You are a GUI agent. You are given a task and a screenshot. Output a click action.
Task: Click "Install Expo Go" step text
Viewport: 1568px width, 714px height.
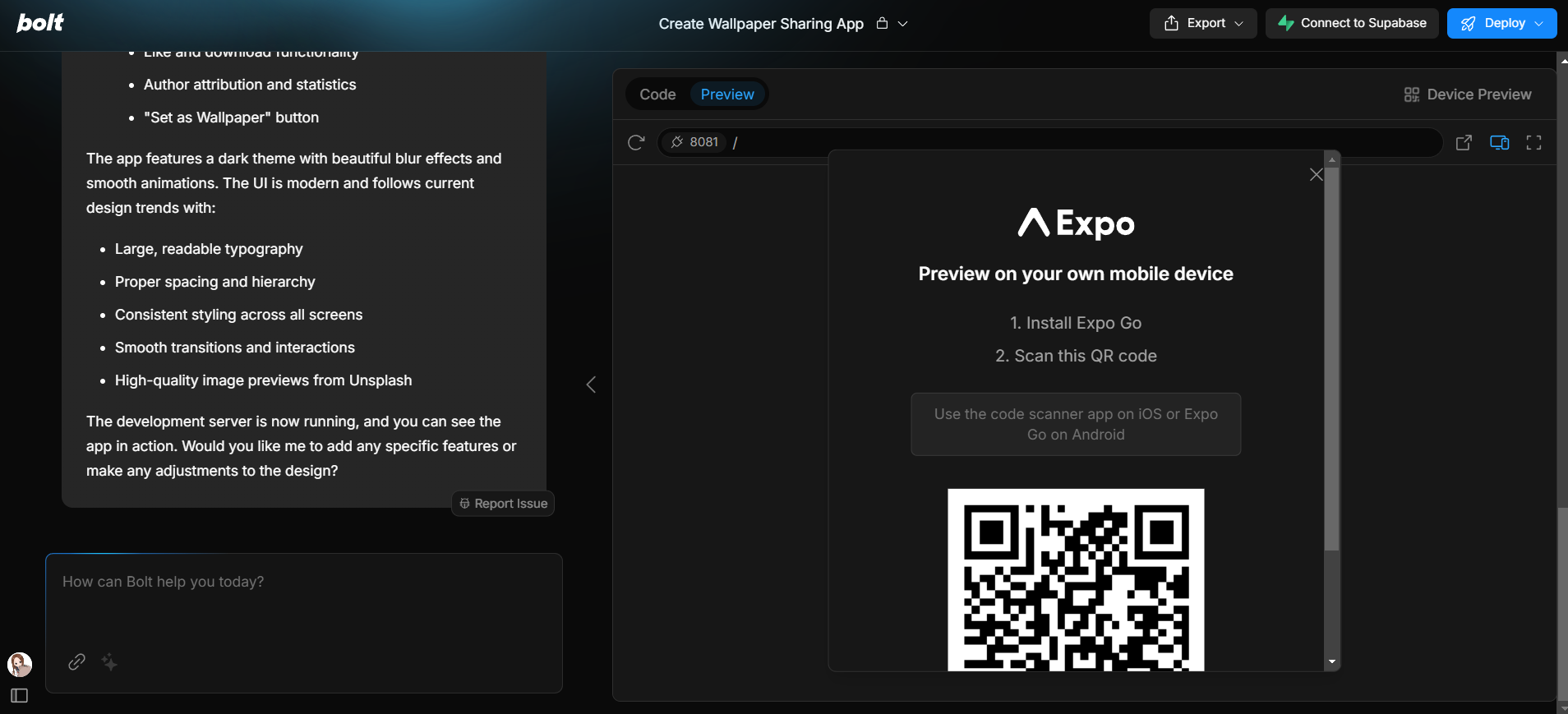point(1076,323)
